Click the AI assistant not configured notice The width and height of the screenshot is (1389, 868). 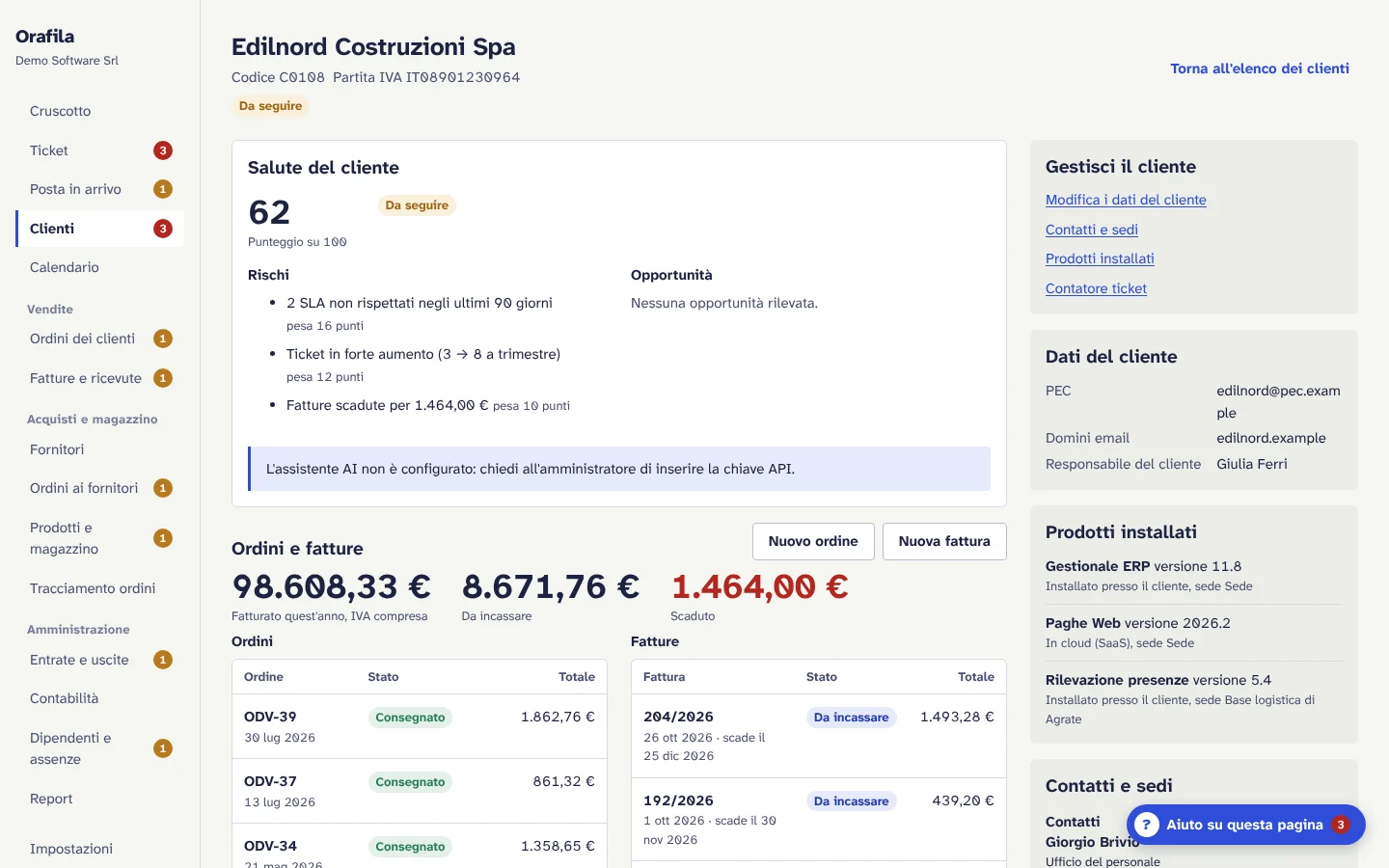coord(619,469)
